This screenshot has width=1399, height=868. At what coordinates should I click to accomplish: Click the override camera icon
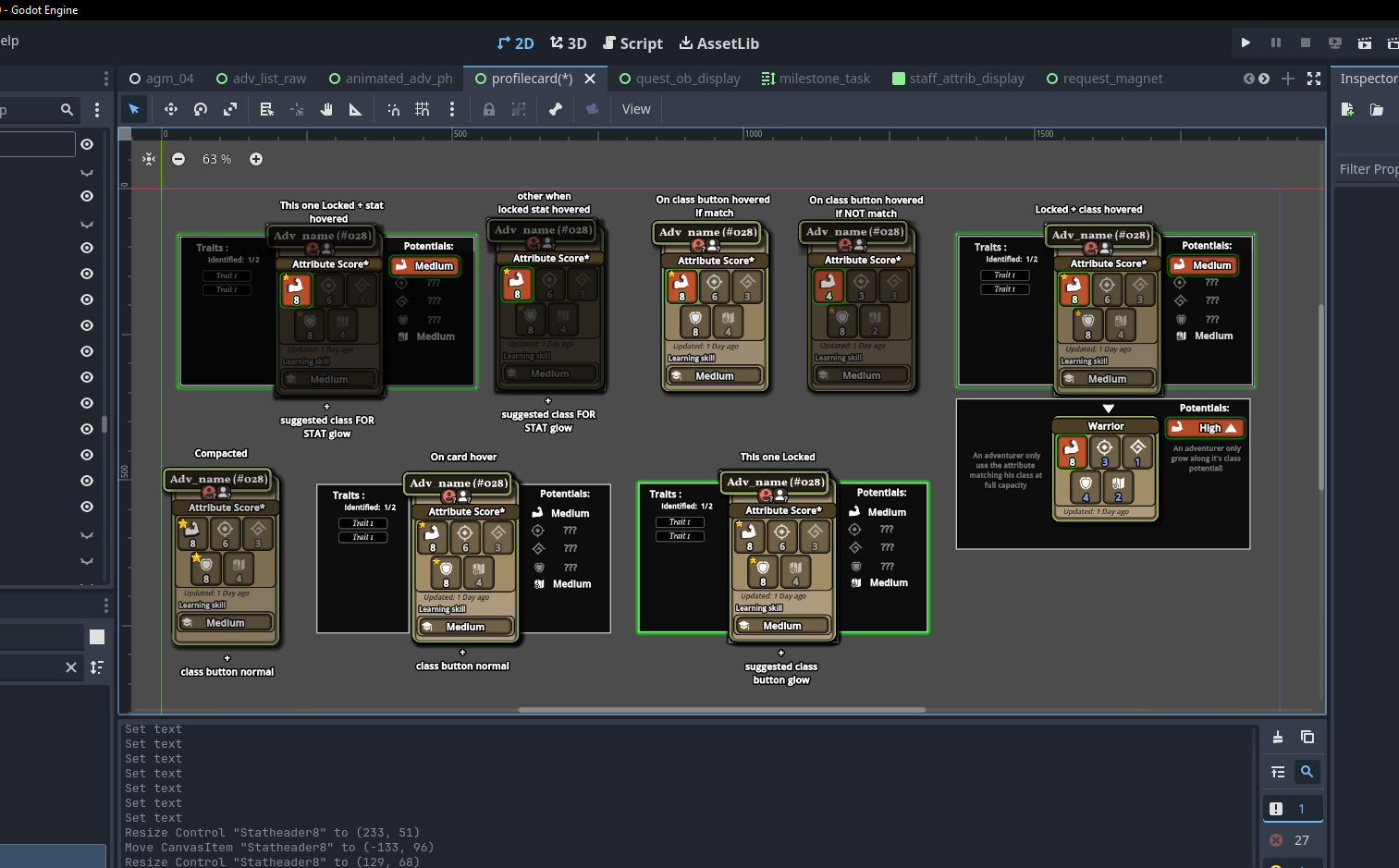593,109
